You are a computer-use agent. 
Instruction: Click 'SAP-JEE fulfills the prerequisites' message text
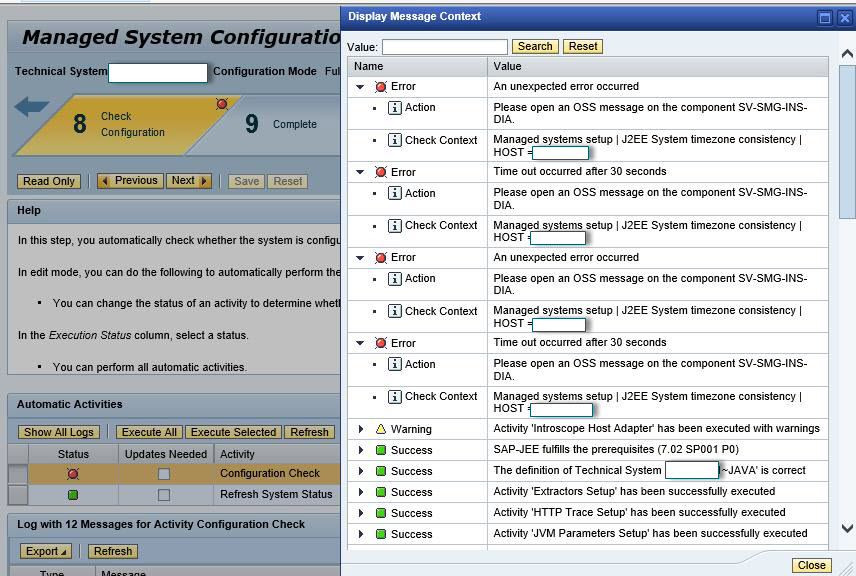616,449
